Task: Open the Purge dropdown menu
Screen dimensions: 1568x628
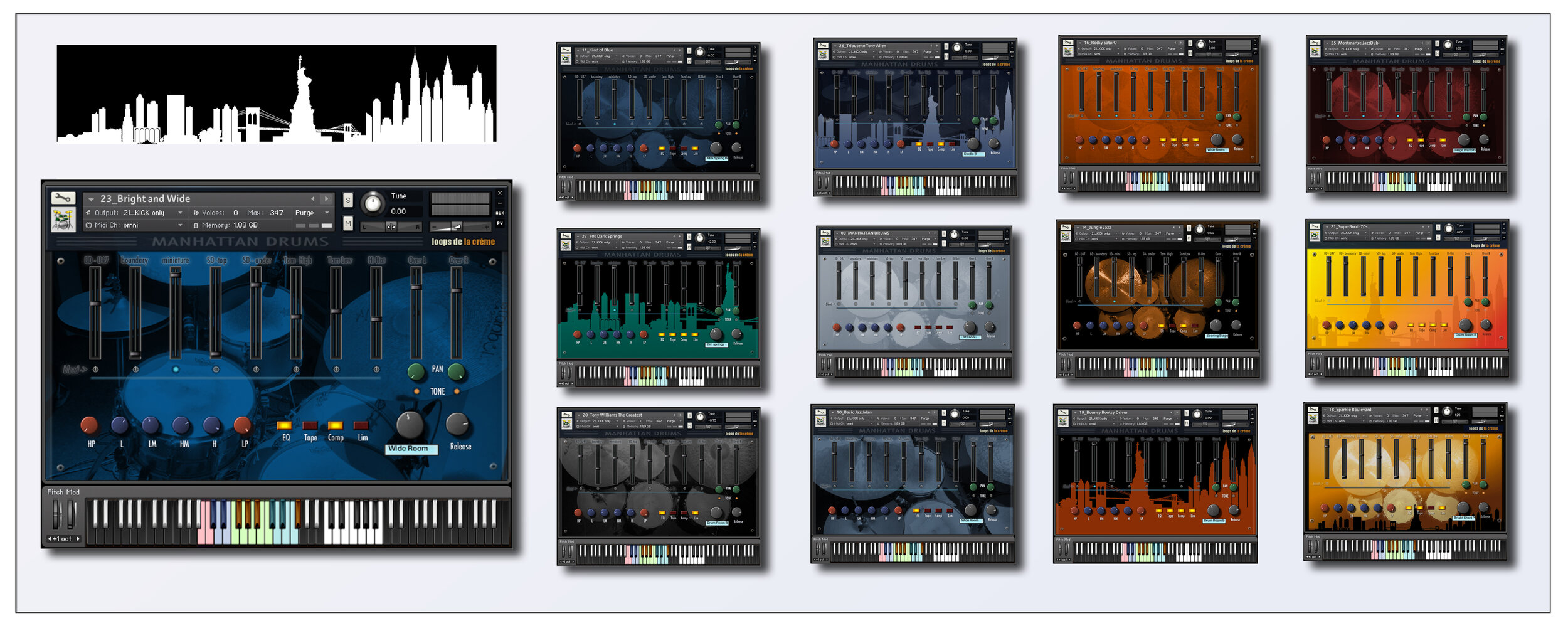Action: pos(312,213)
